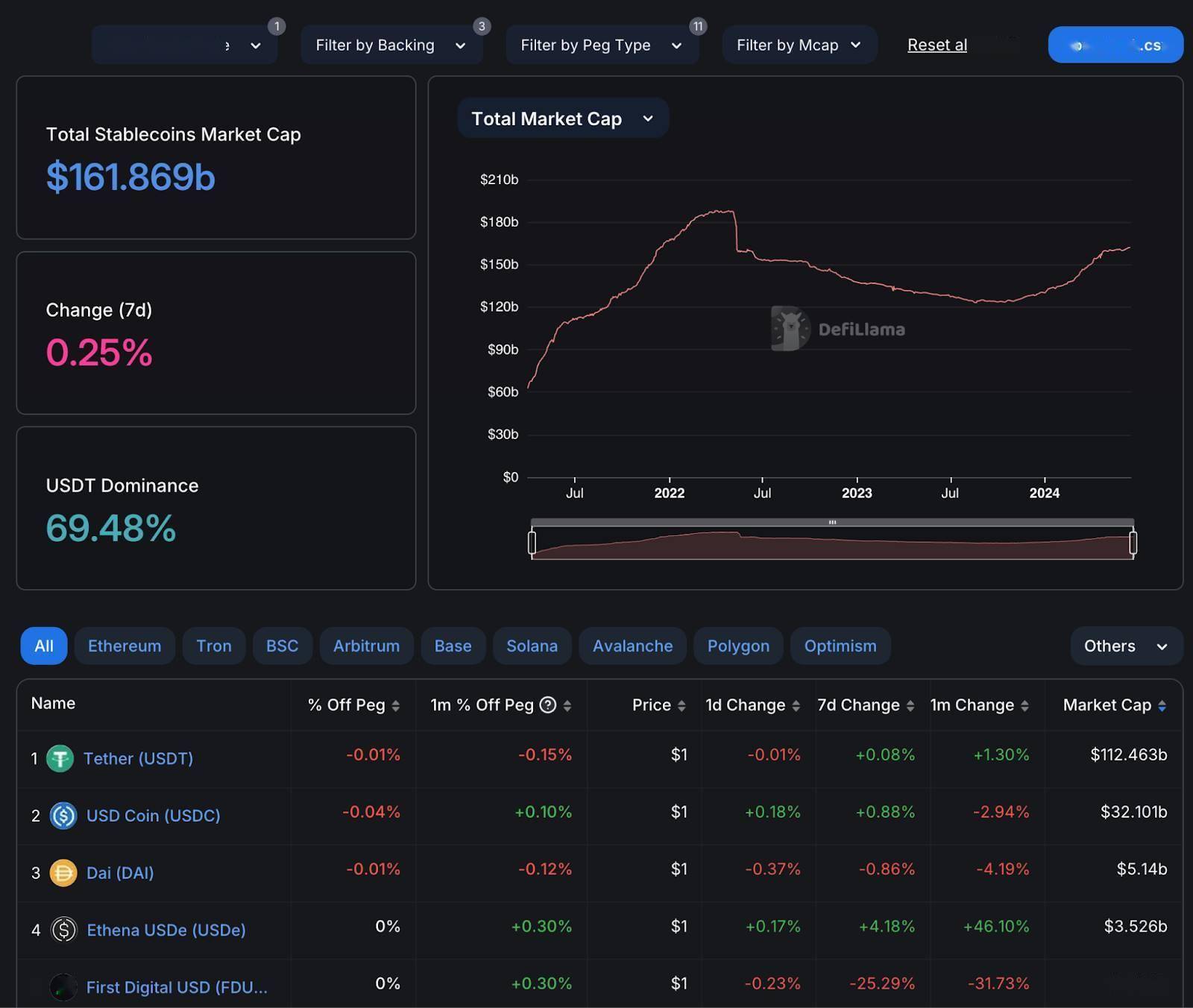Grab the left handle of chart range slider
The width and height of the screenshot is (1193, 1008).
tap(532, 542)
